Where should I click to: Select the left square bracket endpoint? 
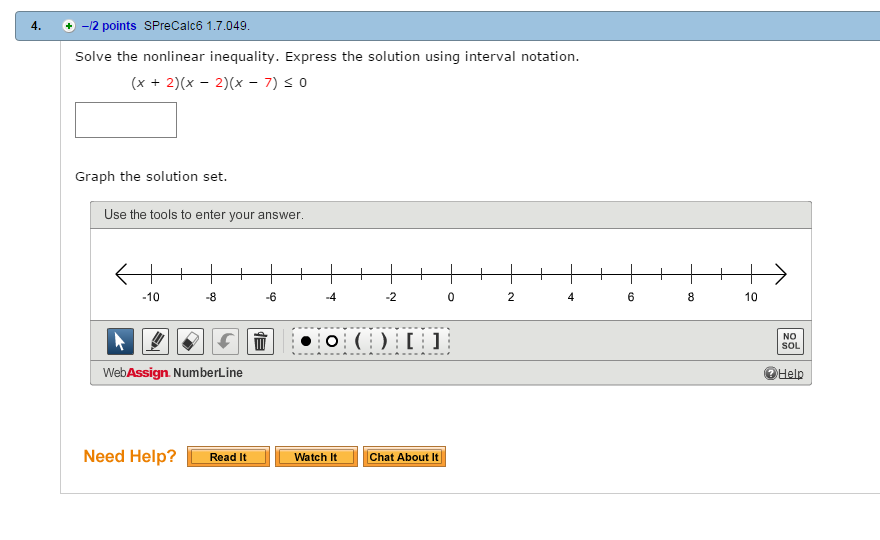coord(410,341)
